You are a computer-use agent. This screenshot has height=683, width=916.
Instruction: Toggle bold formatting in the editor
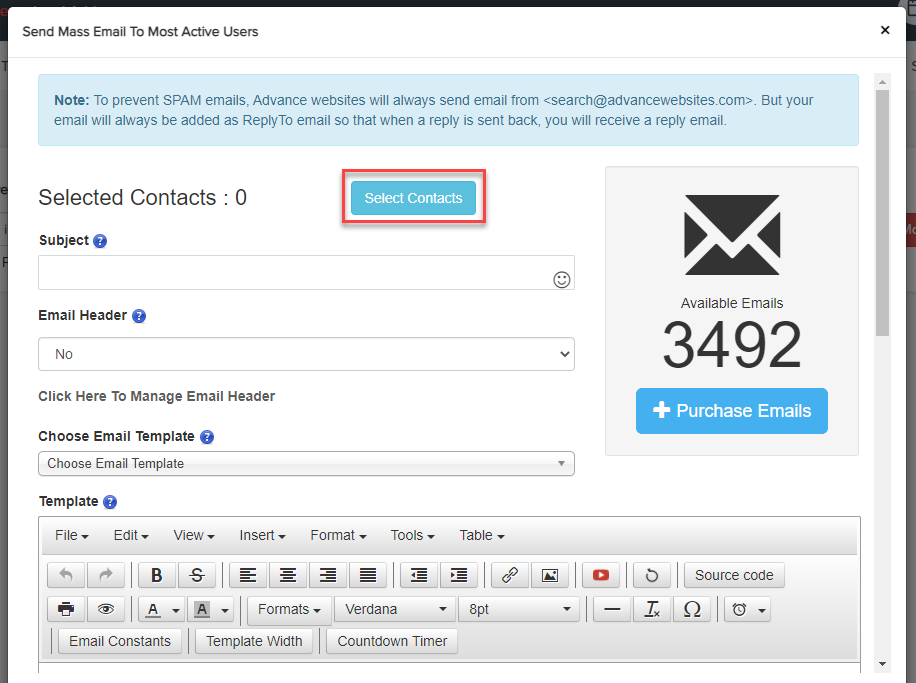(157, 575)
